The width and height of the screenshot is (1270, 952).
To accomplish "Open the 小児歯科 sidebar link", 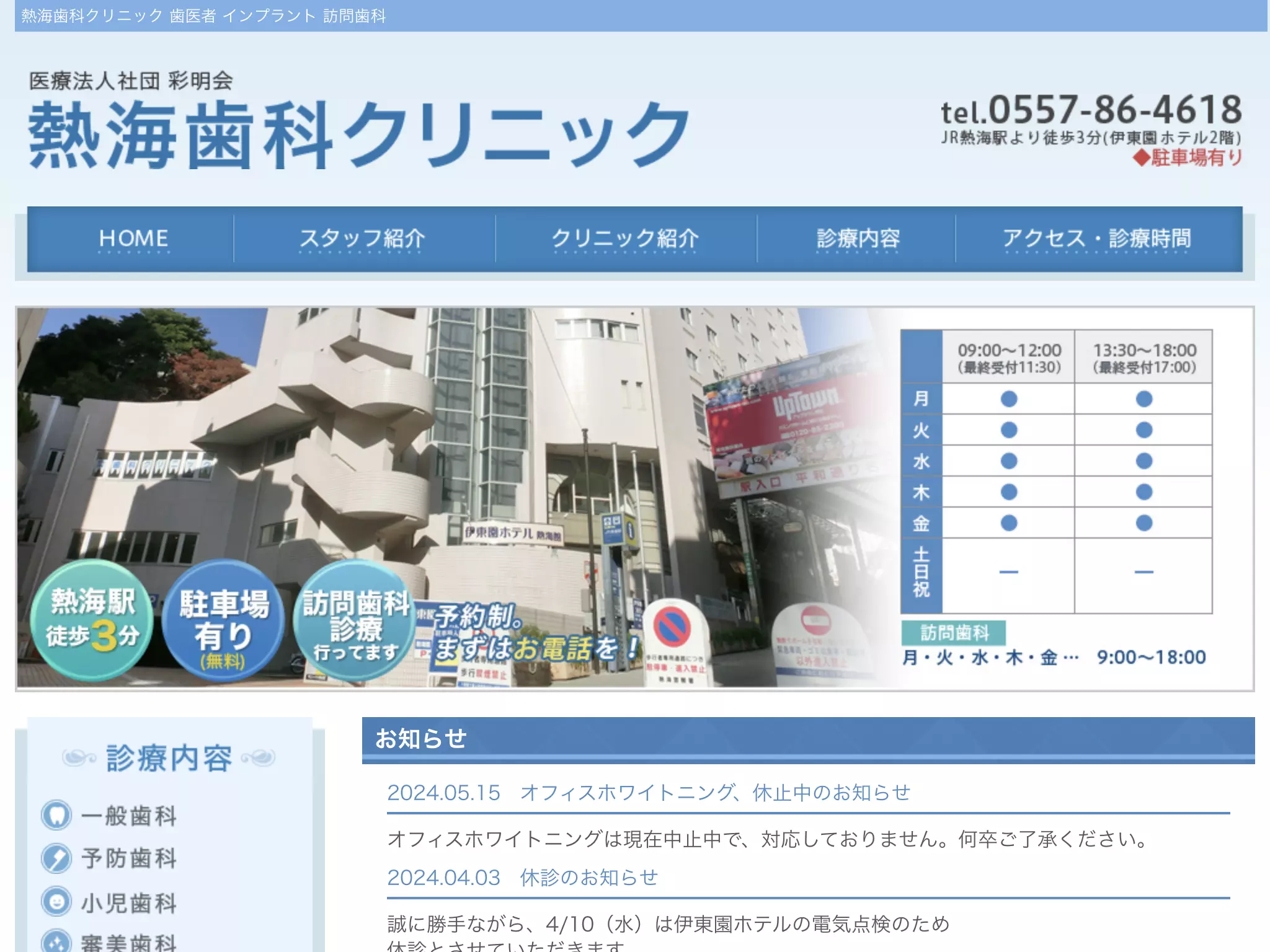I will point(129,902).
